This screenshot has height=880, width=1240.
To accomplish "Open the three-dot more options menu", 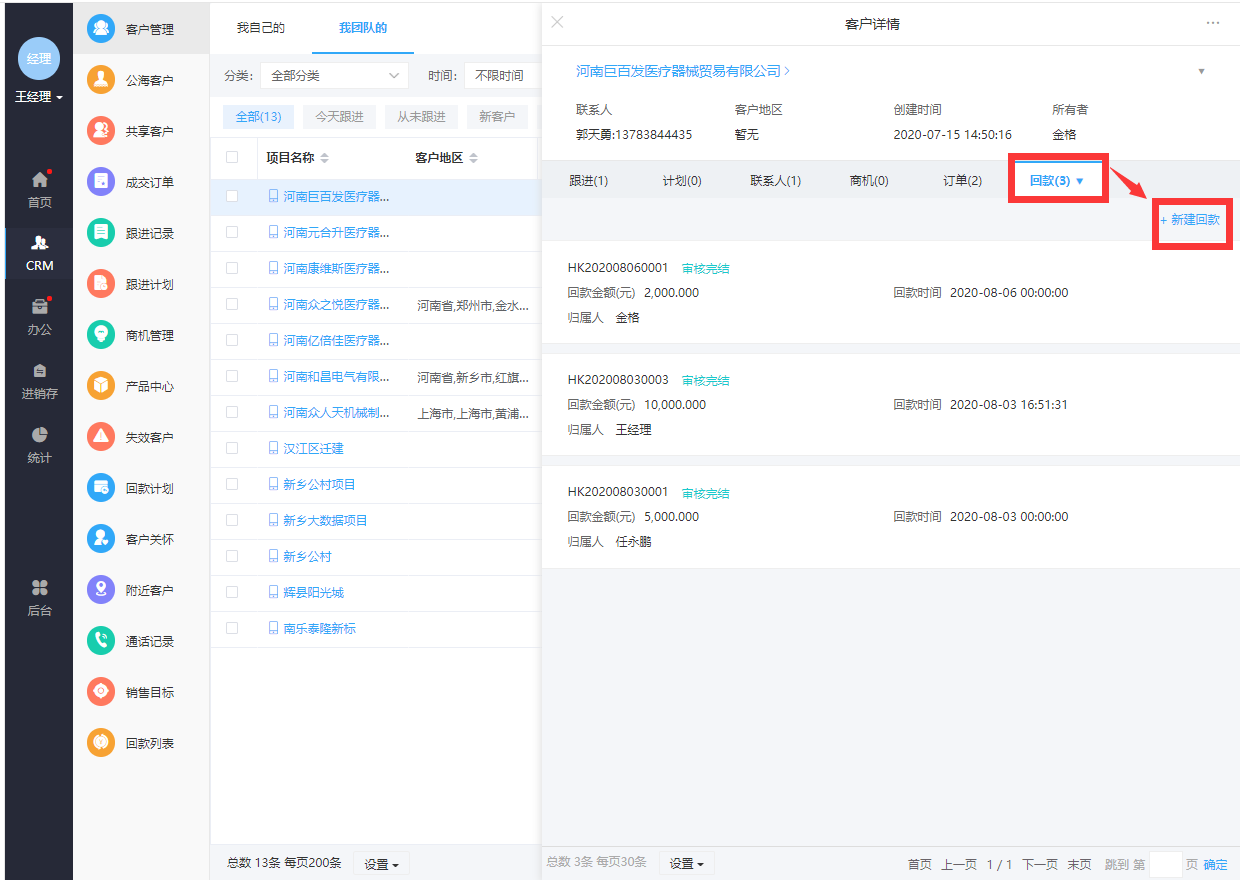I will click(1213, 23).
